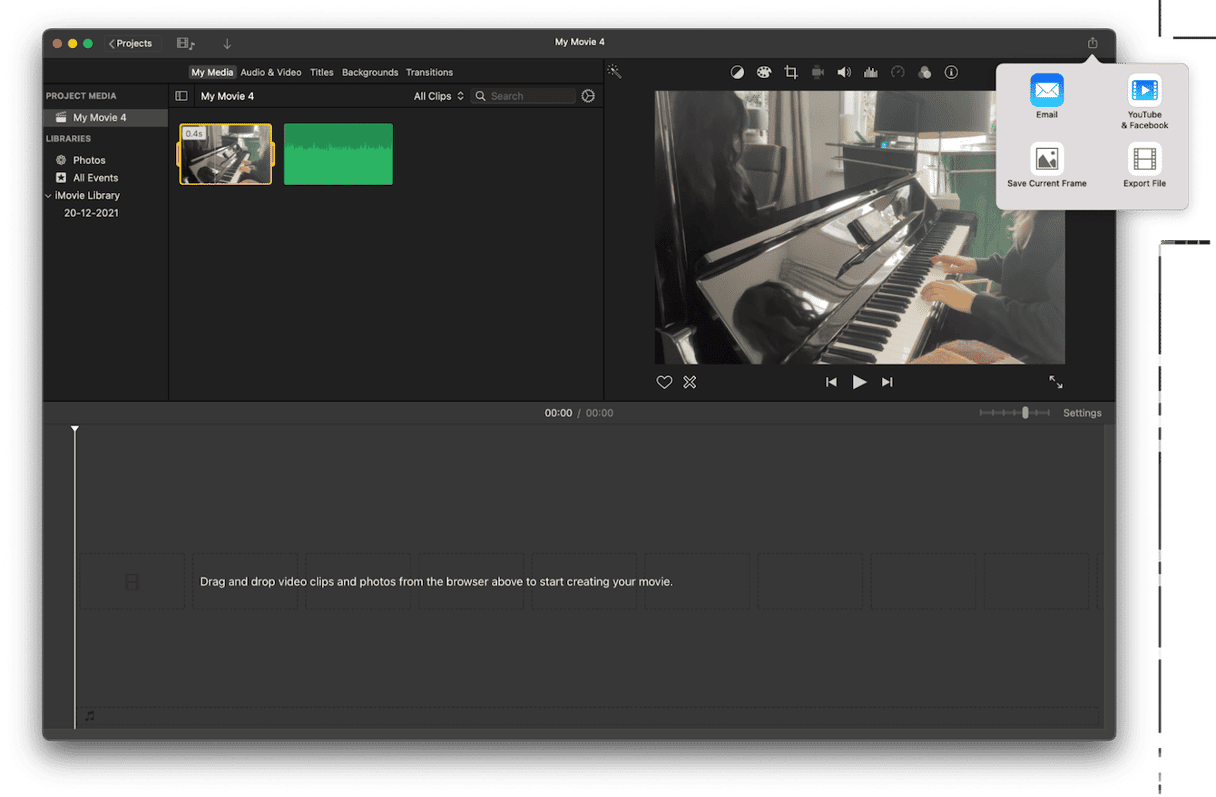
Task: Go back using the Projects button
Action: tap(130, 43)
